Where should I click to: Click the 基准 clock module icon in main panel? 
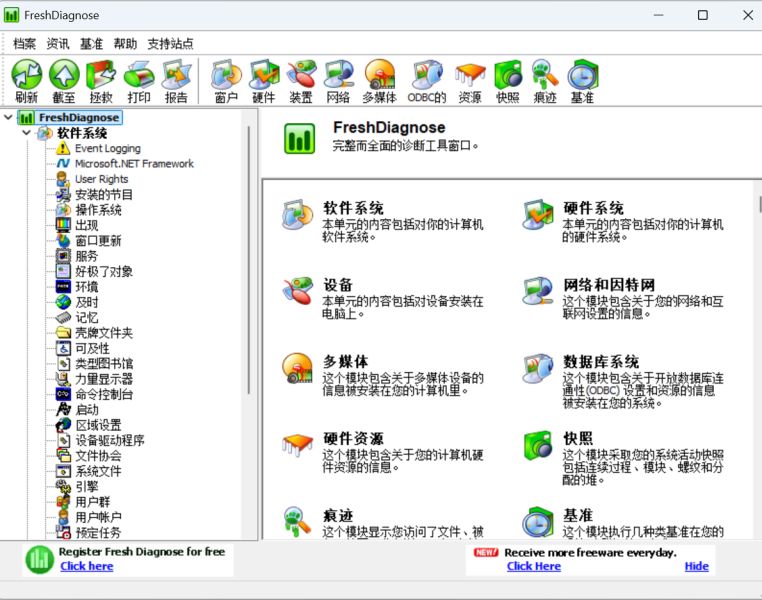coord(538,522)
